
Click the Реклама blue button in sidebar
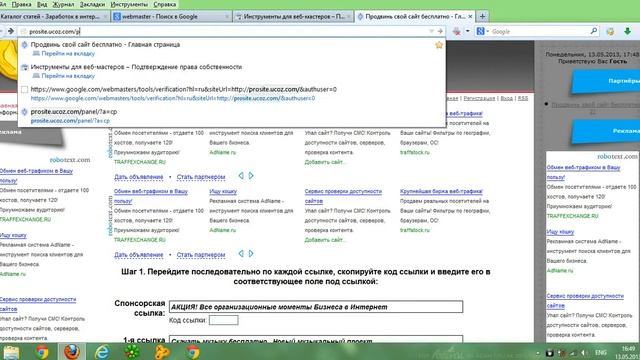pos(606,131)
